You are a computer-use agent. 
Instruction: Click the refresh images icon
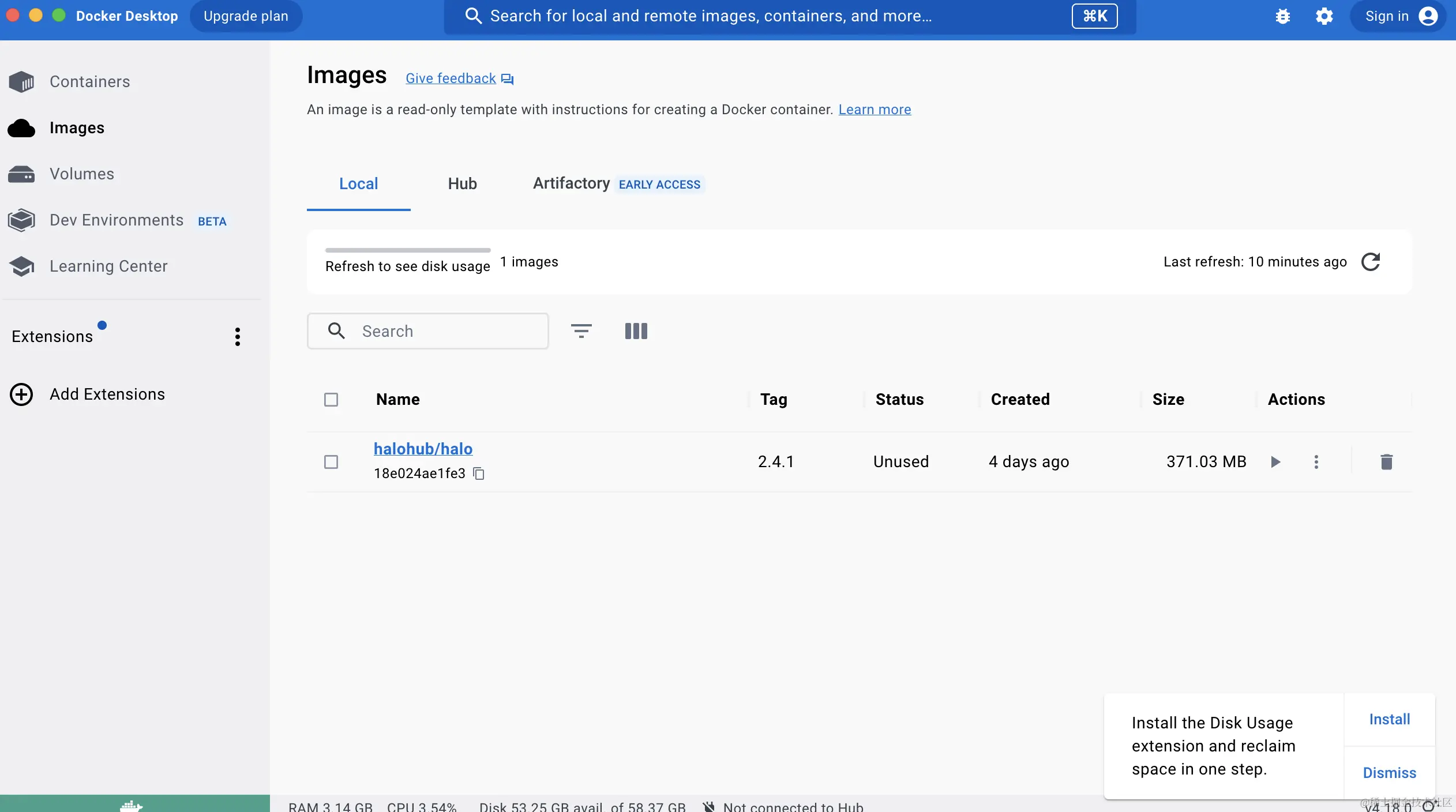(1371, 262)
